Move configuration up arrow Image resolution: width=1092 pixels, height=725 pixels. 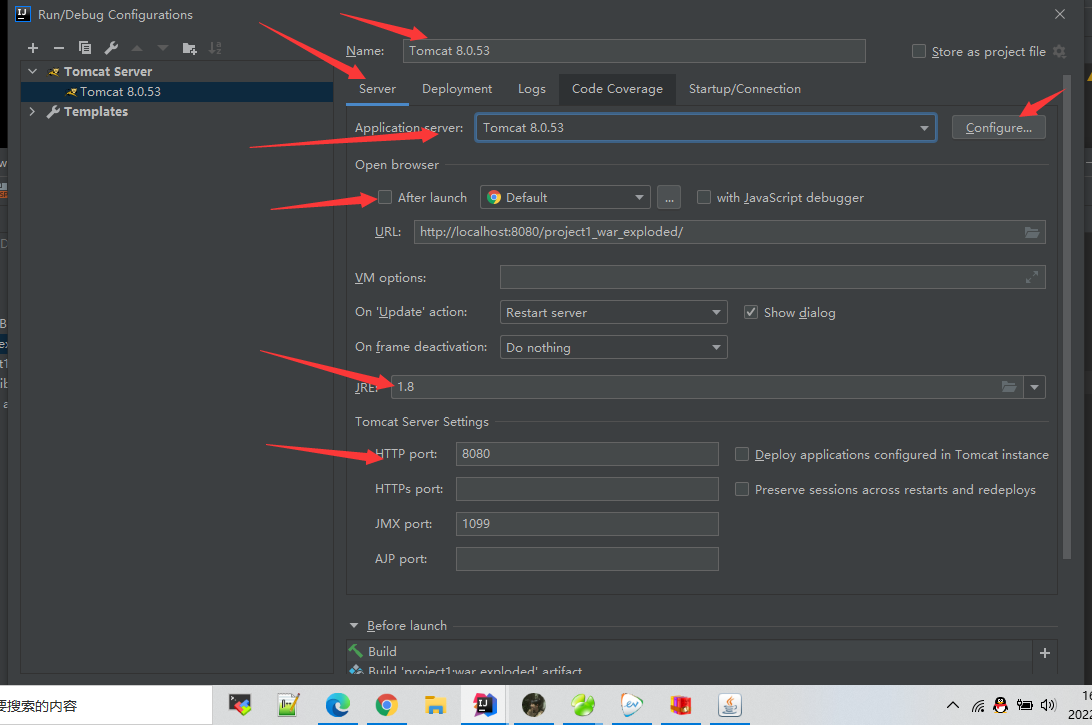coord(136,48)
